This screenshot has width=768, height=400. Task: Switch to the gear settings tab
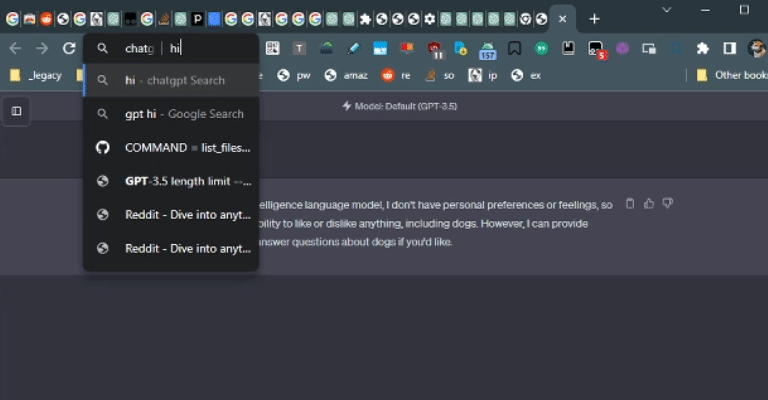pyautogui.click(x=430, y=19)
